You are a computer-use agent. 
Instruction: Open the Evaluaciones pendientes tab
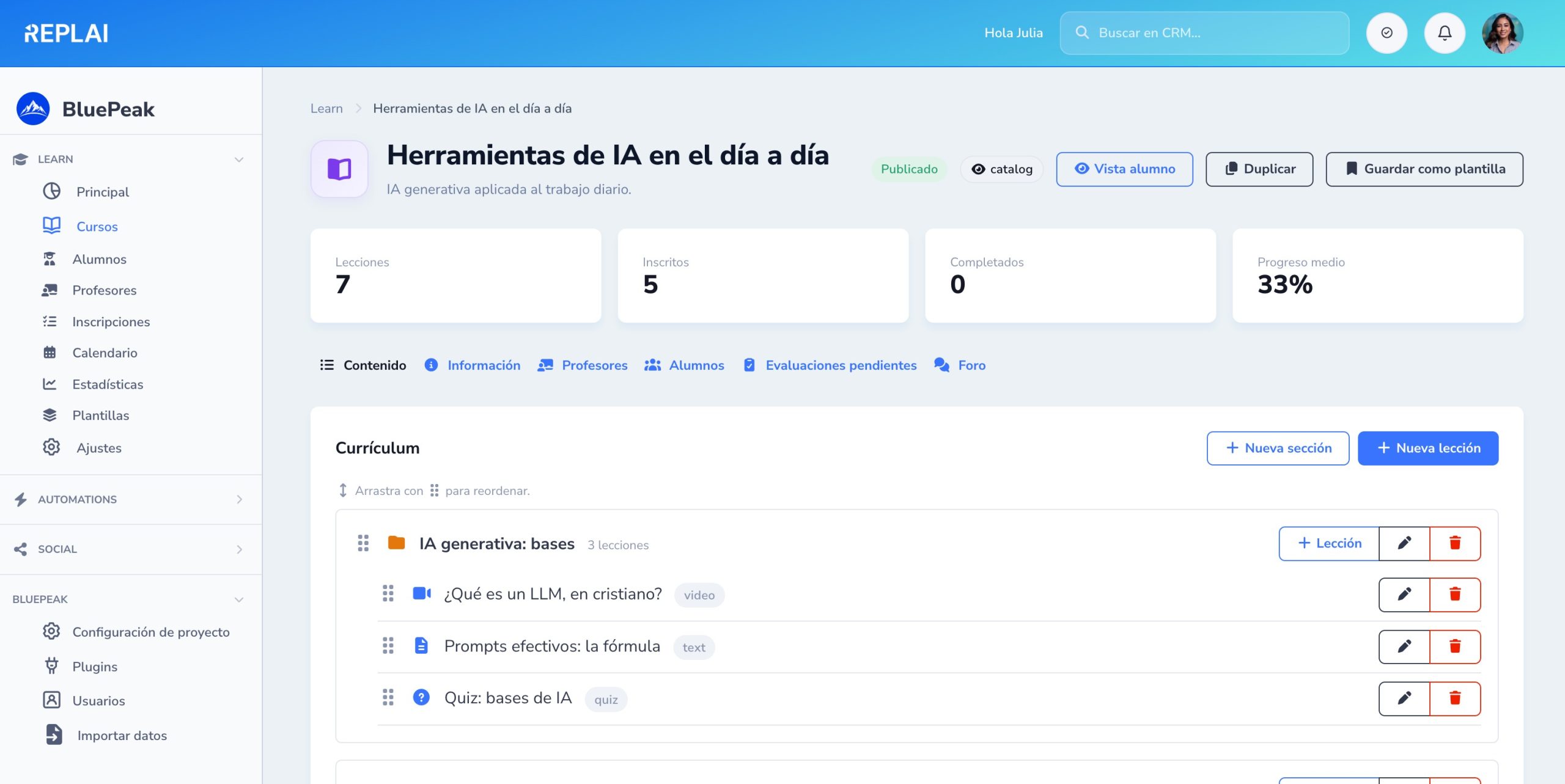(x=830, y=365)
